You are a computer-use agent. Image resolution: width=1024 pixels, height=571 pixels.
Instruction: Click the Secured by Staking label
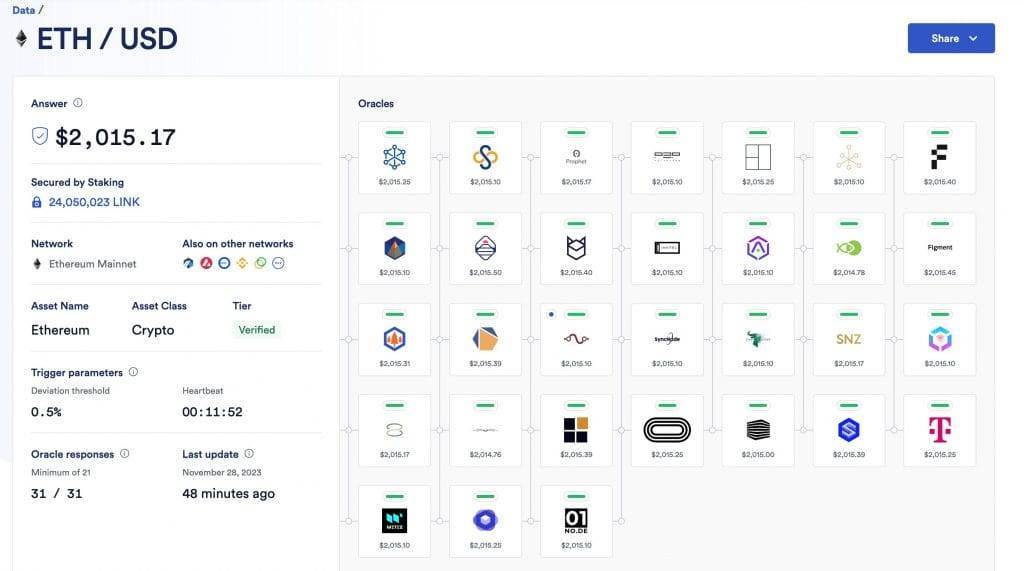coord(77,182)
